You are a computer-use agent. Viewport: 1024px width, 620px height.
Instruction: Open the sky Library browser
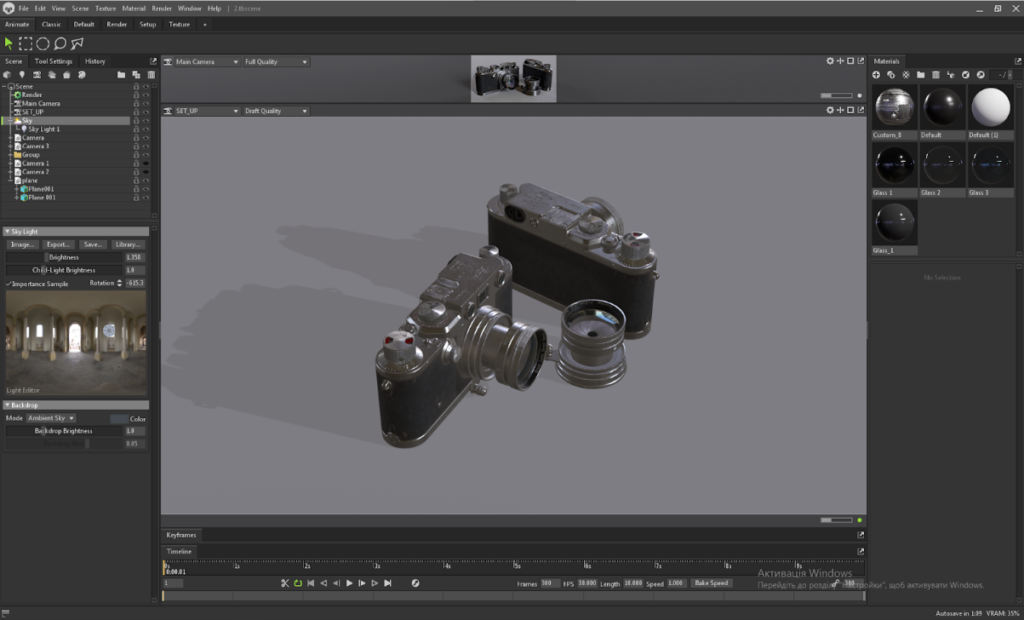point(127,244)
